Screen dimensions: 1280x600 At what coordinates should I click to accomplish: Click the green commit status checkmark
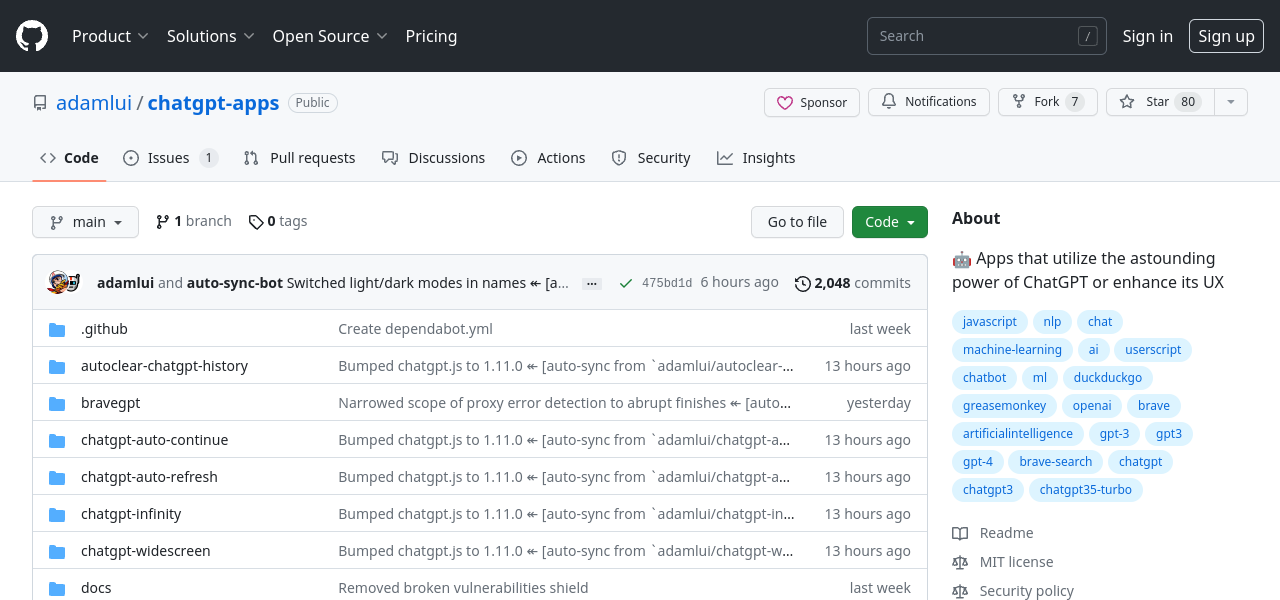point(626,284)
